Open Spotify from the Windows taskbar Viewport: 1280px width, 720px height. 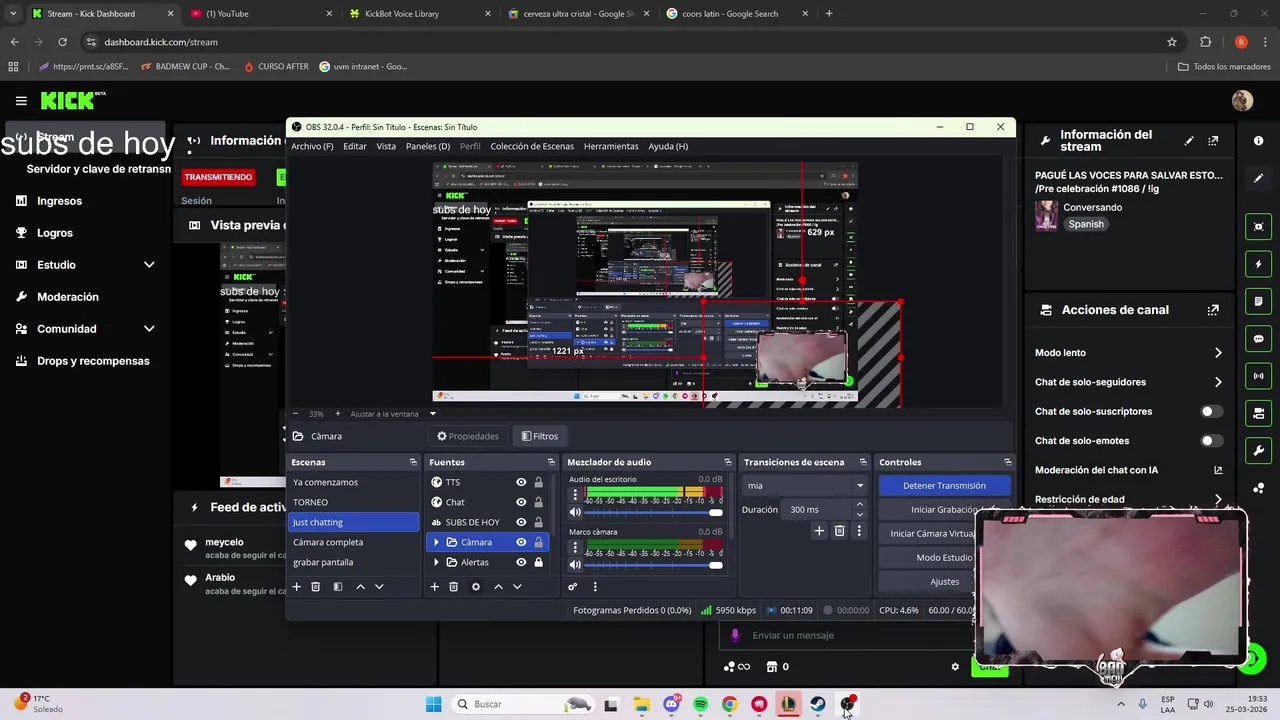(700, 704)
